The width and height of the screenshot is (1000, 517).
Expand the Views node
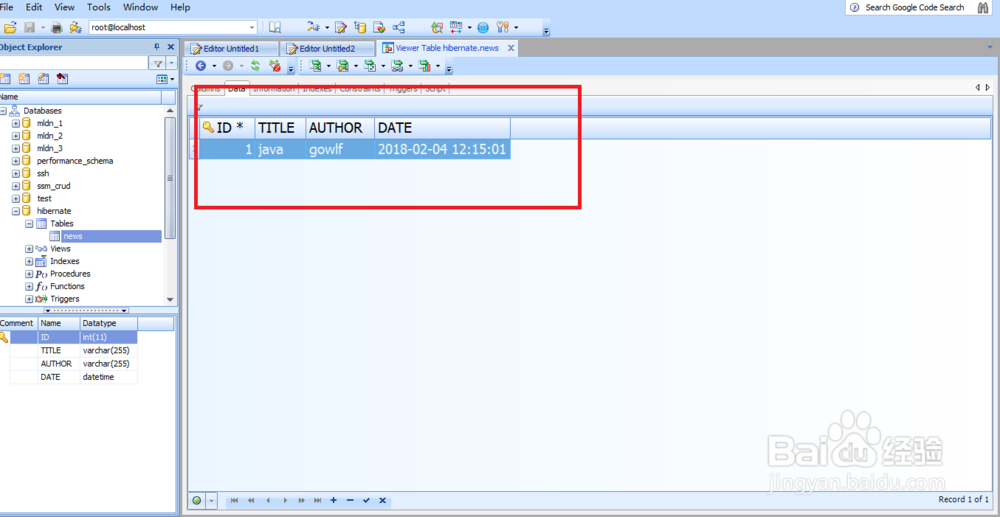pyautogui.click(x=29, y=249)
